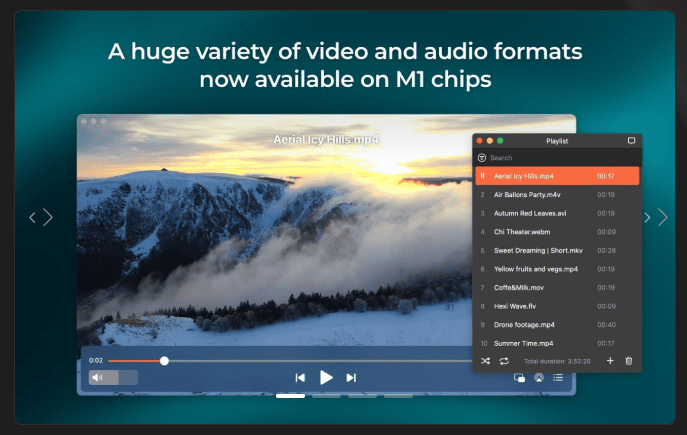The height and width of the screenshot is (435, 687).
Task: Select the second carousel page indicator
Action: tap(326, 396)
